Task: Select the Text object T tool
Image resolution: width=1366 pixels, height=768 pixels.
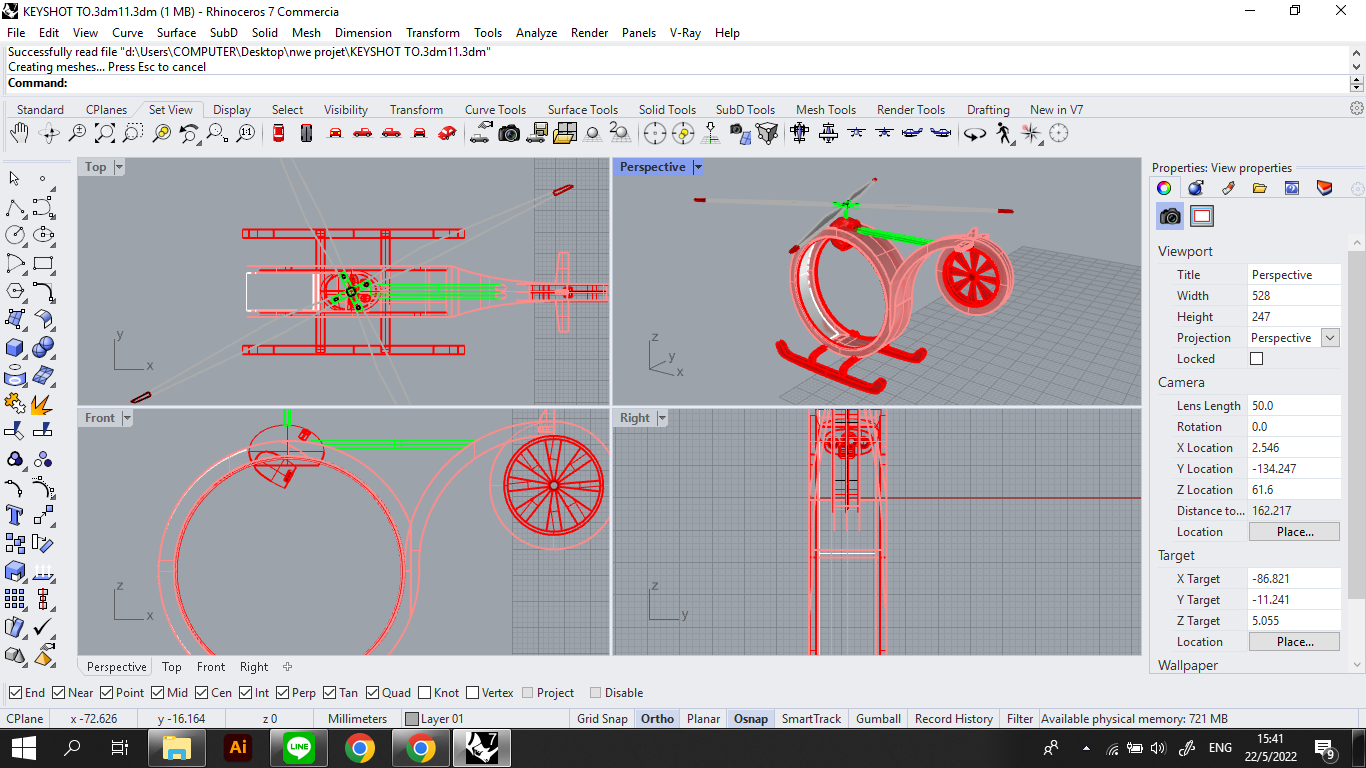Action: coord(15,516)
